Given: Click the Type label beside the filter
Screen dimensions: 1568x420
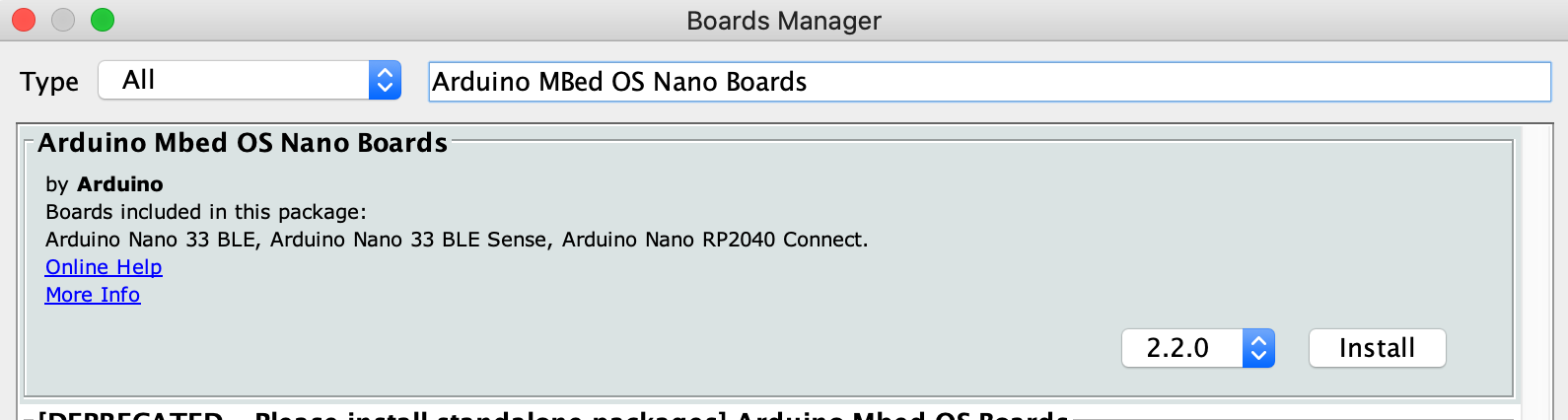Looking at the screenshot, I should 49,82.
